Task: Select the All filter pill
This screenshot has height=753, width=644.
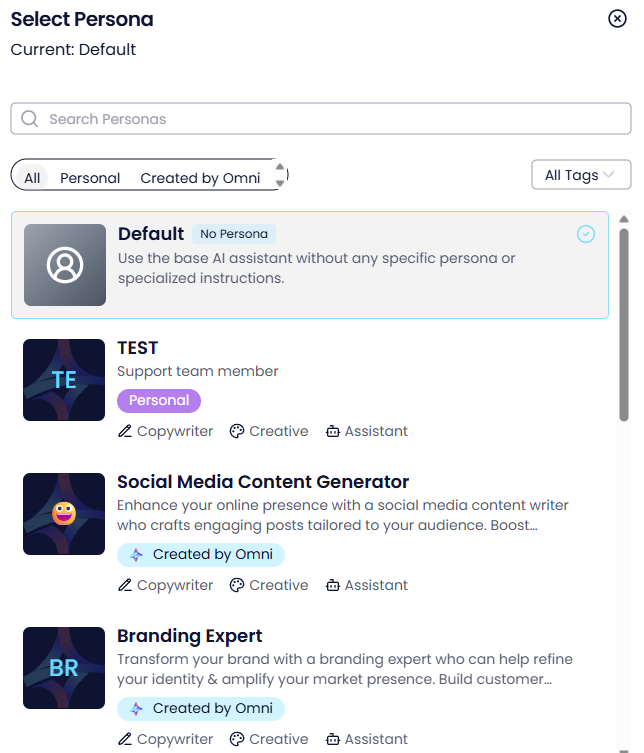Action: click(33, 178)
